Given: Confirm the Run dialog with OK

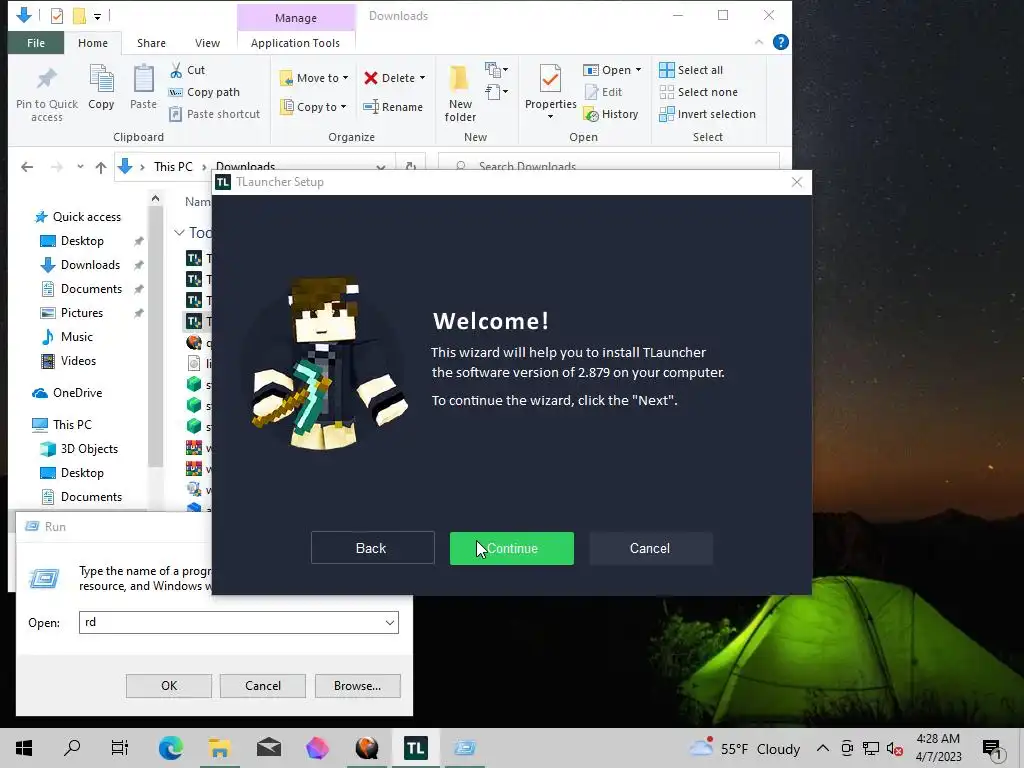Looking at the screenshot, I should (x=168, y=686).
